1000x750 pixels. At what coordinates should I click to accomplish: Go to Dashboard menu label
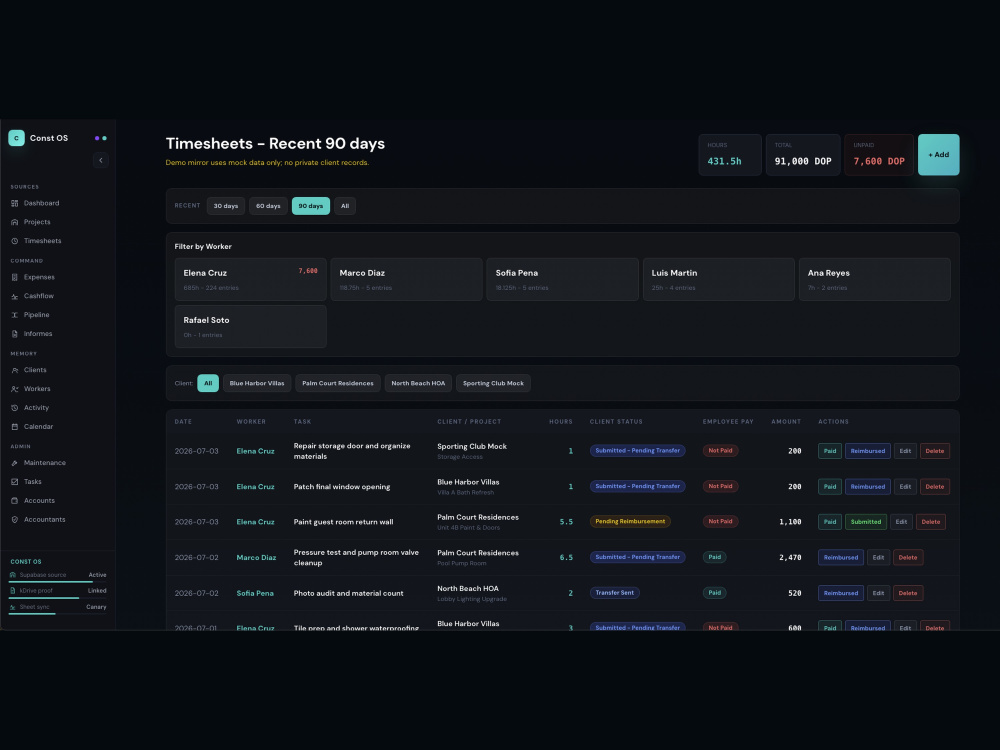tap(41, 203)
